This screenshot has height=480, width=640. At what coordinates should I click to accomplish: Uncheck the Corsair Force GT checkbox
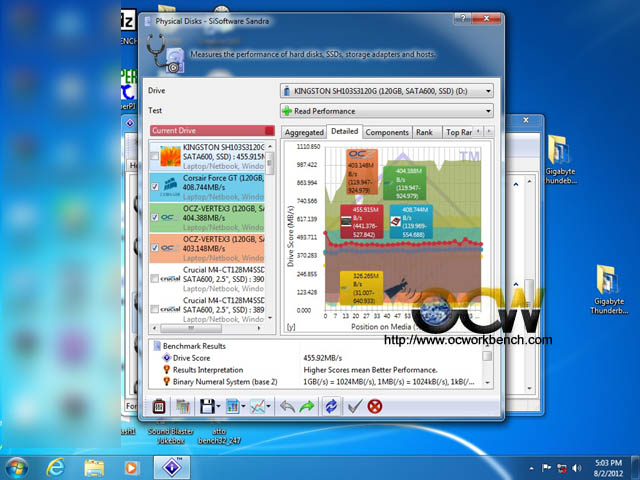(155, 187)
